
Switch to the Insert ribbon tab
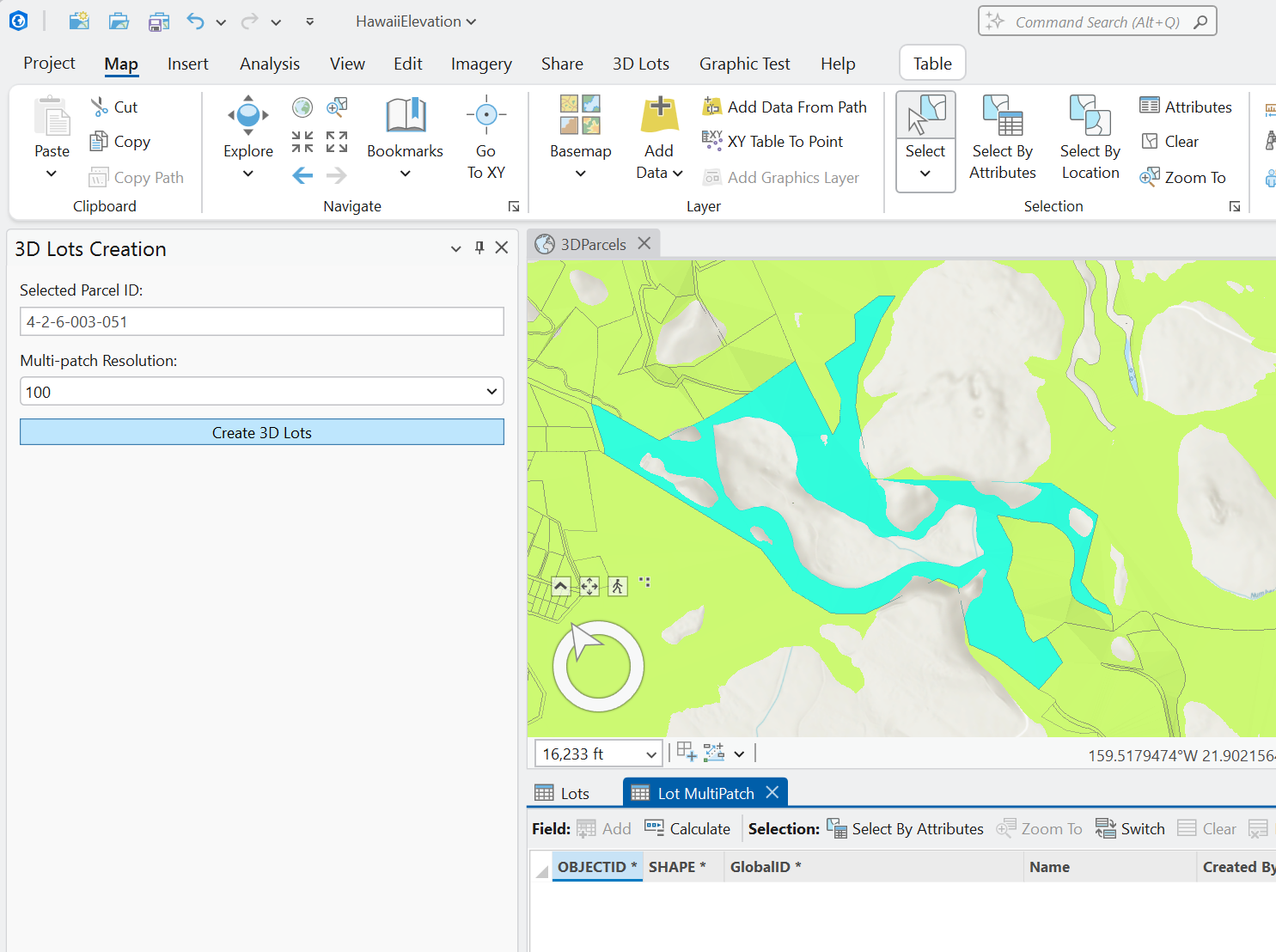tap(187, 64)
